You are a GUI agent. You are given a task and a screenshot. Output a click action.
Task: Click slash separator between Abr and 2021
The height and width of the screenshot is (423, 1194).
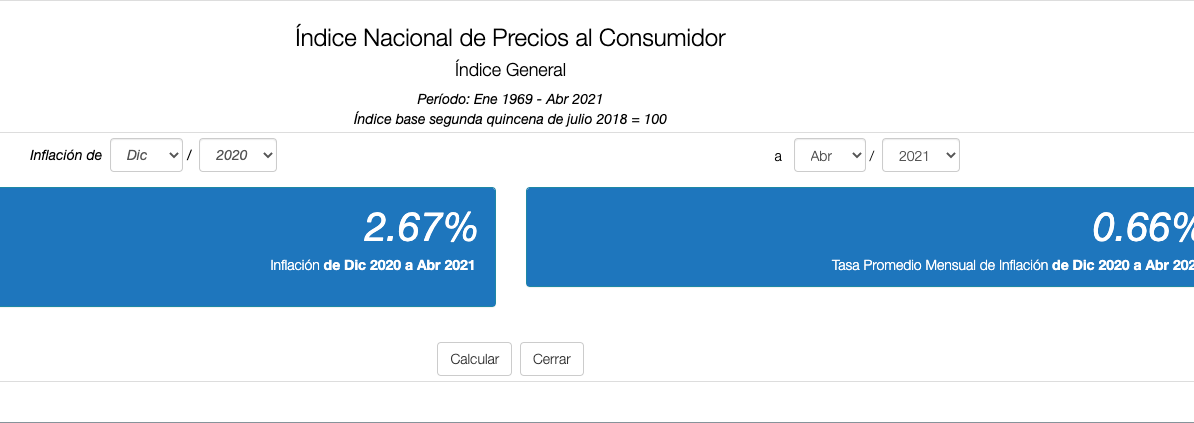pyautogui.click(x=874, y=155)
